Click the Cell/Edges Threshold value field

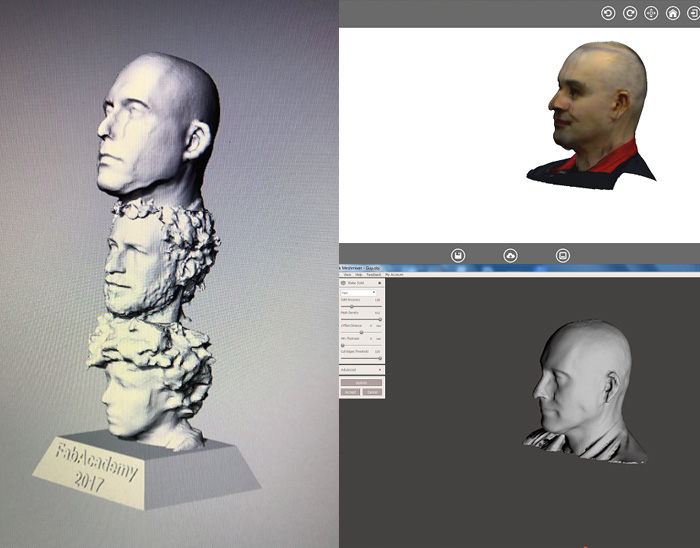tap(377, 352)
